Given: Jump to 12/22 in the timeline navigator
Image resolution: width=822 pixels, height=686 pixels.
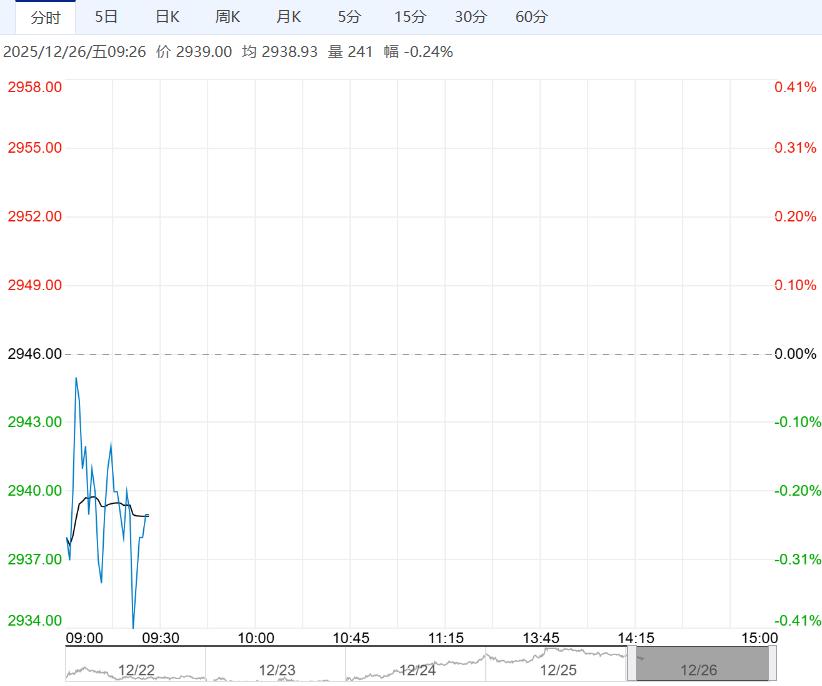Looking at the screenshot, I should (135, 669).
